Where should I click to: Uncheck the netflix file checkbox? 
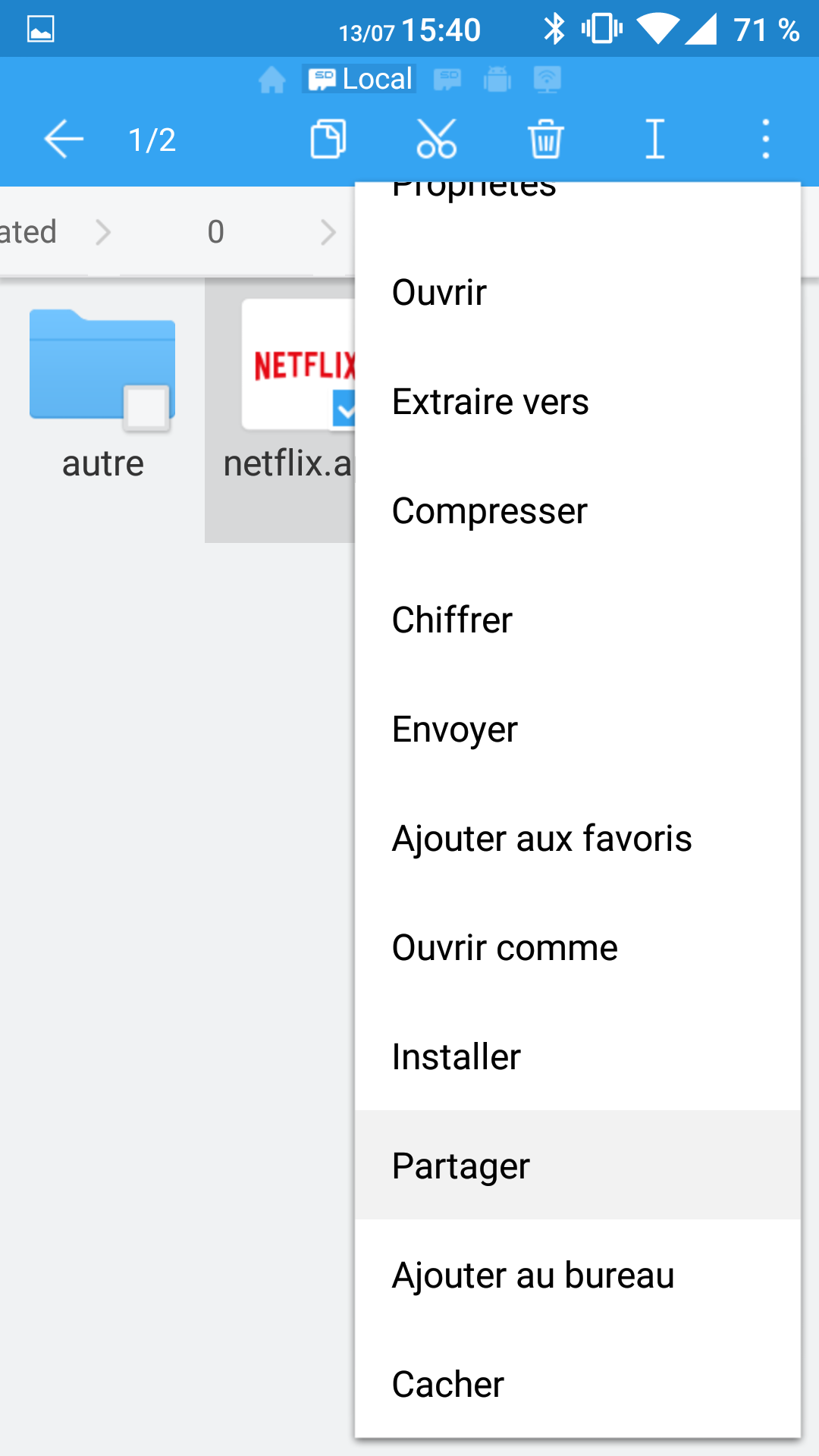(x=345, y=408)
